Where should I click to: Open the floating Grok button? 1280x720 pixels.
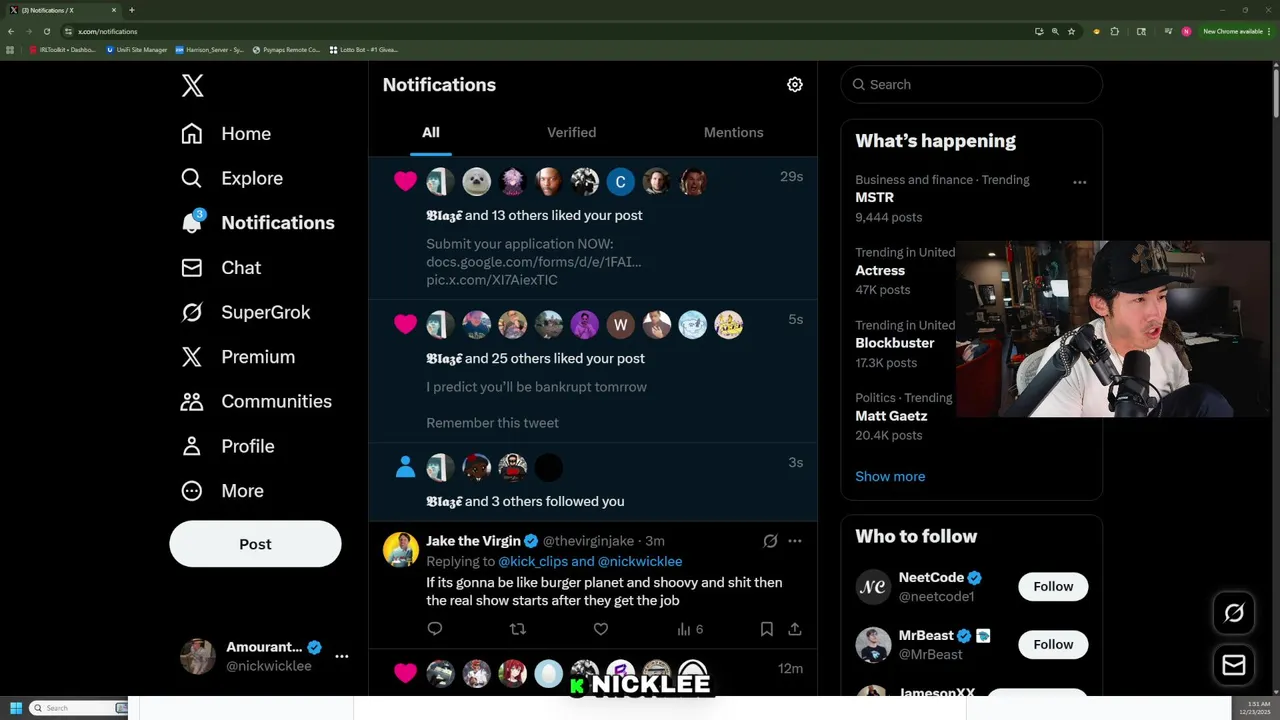(1234, 613)
